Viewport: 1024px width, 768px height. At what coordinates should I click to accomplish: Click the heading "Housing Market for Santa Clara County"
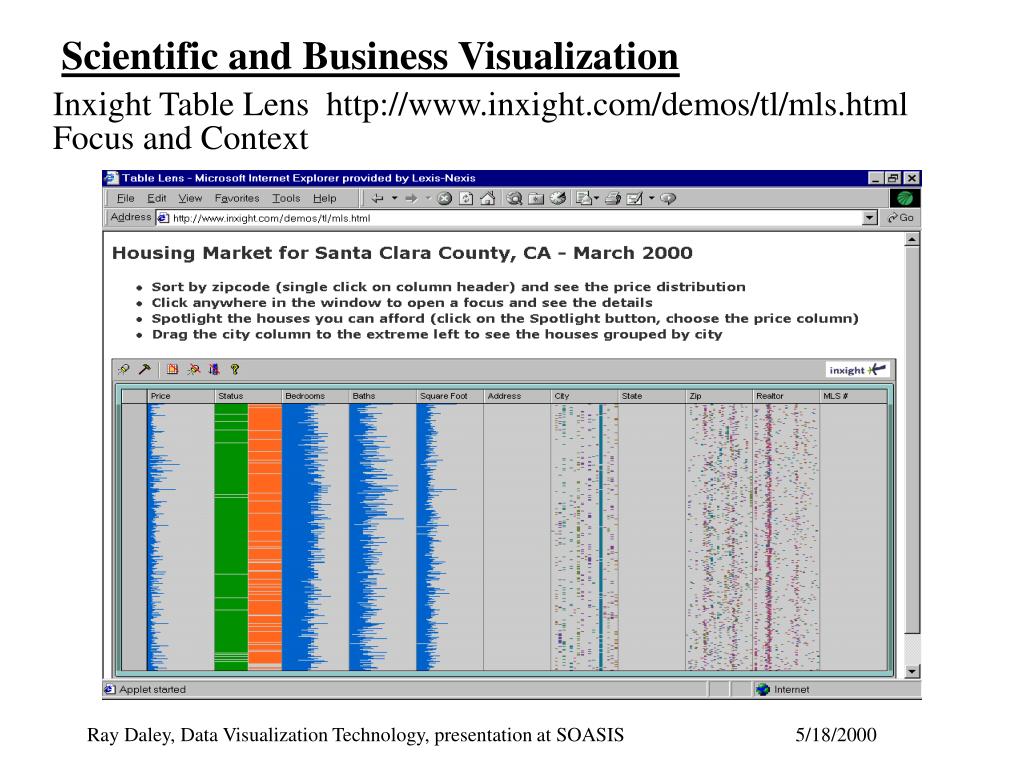coord(402,253)
